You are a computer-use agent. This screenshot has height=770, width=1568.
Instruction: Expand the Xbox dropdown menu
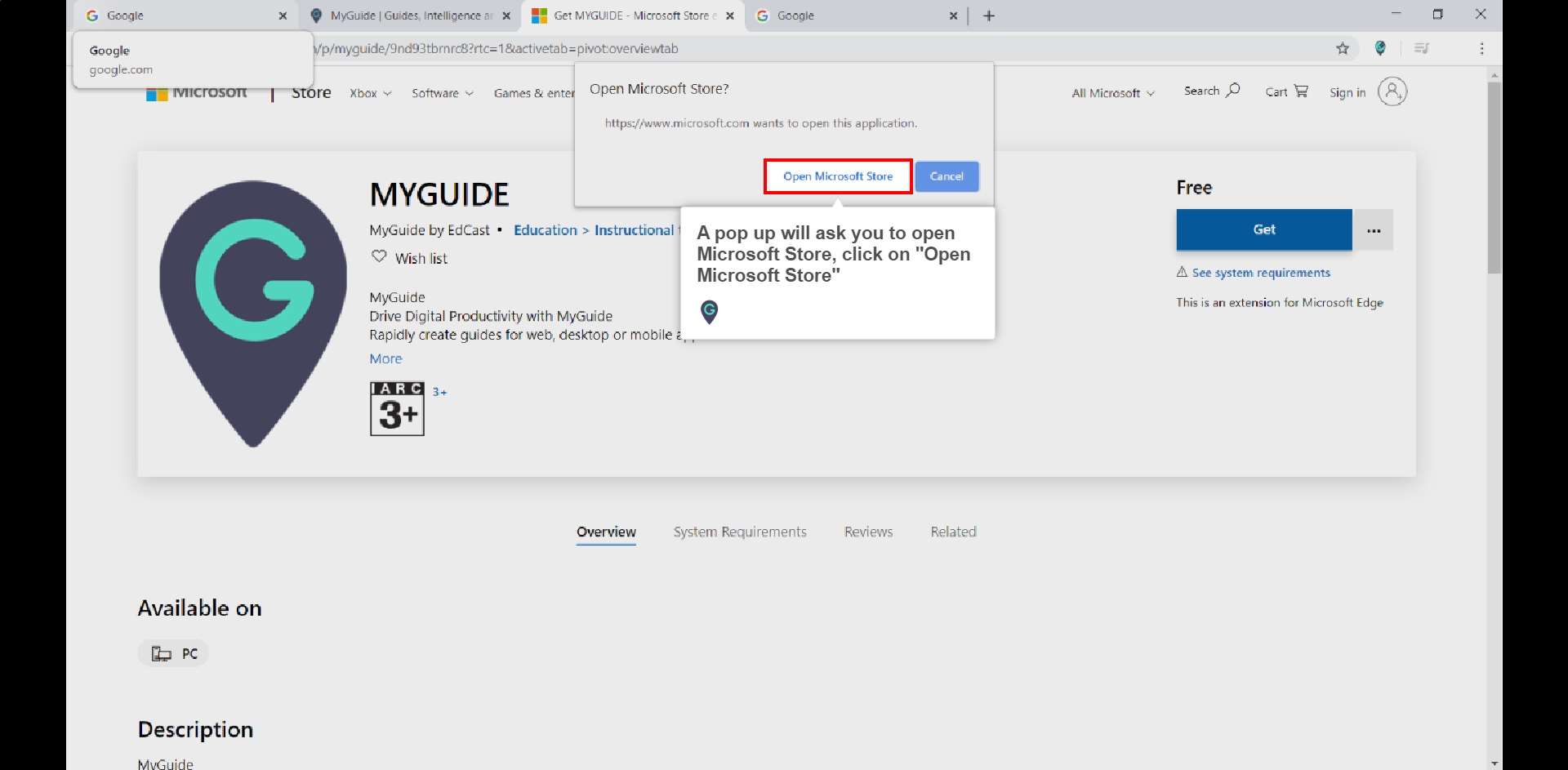click(371, 93)
